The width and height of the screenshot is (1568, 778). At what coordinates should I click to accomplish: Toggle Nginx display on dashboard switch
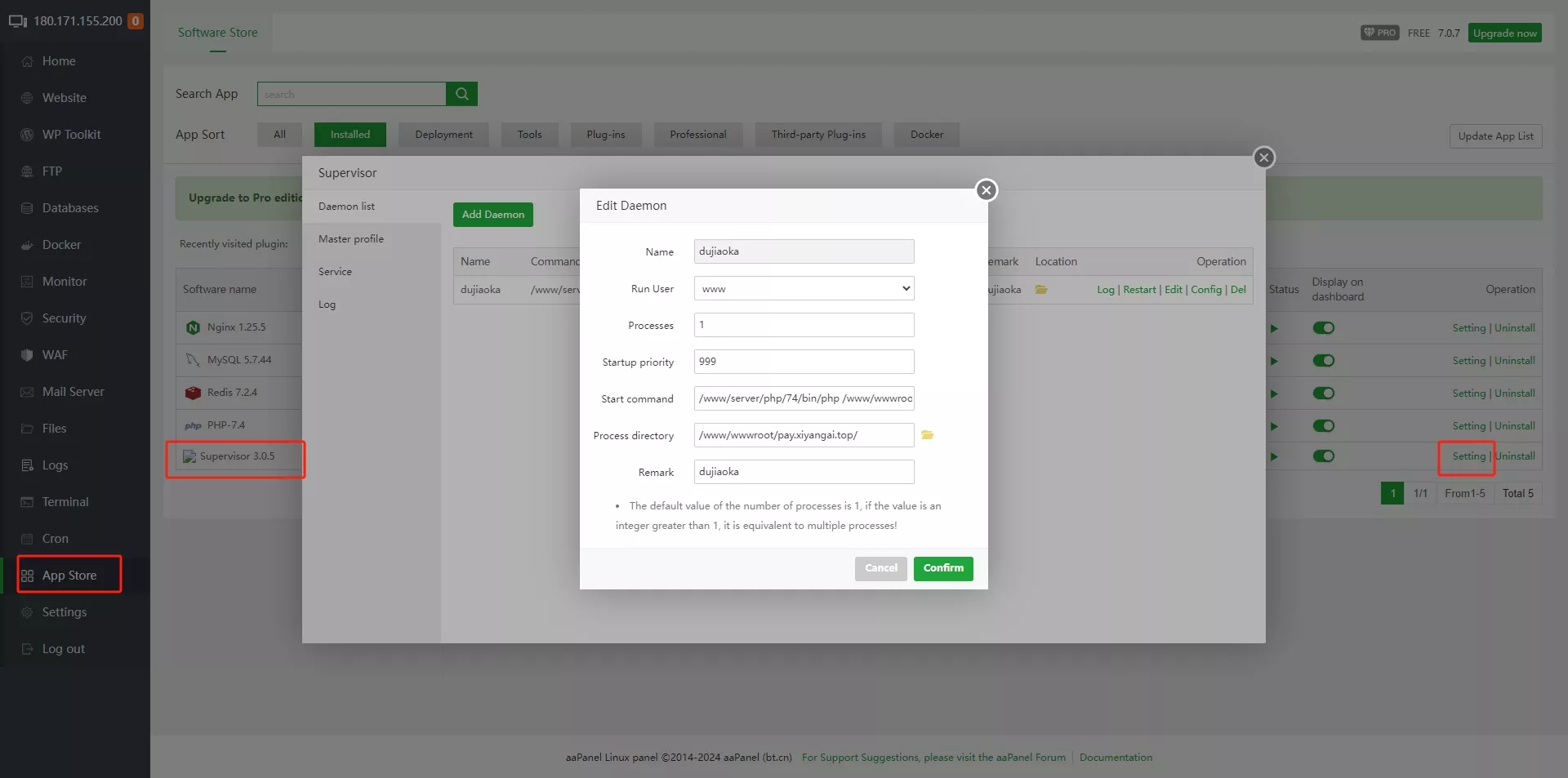tap(1323, 328)
